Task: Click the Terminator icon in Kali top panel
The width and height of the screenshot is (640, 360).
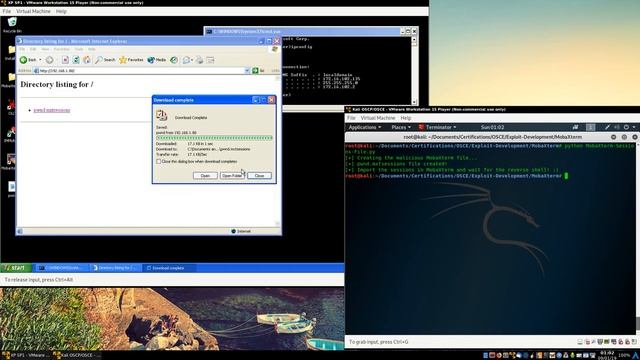Action: tap(421, 127)
